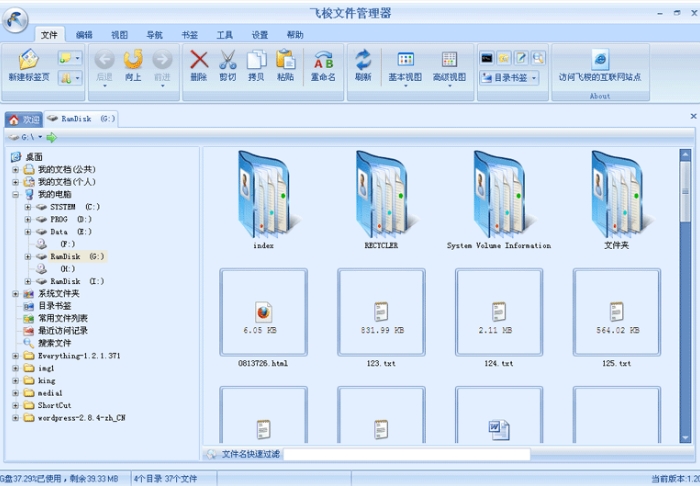Viewport: 700px width, 486px height.
Task: Click the green go arrow in address bar
Action: point(52,137)
